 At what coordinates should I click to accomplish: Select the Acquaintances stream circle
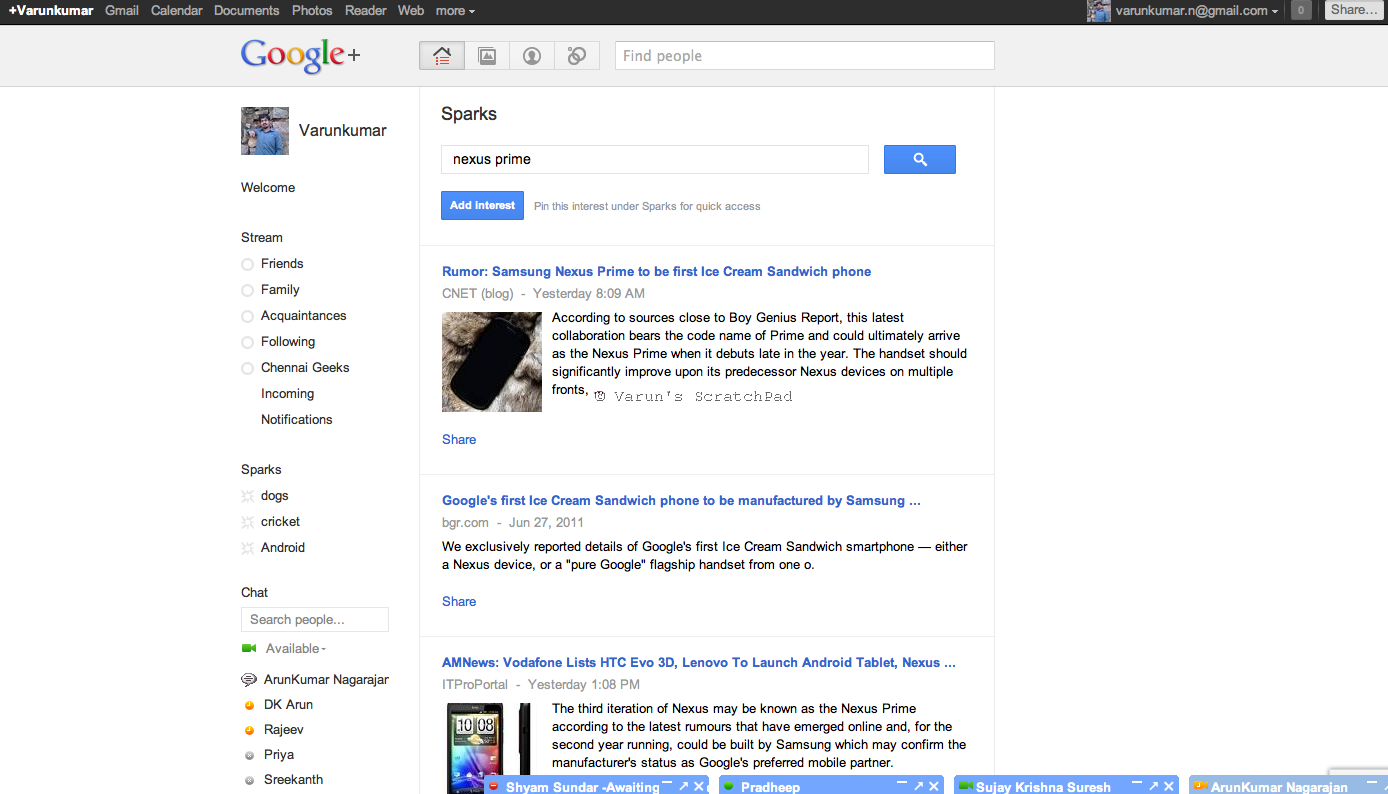(247, 316)
